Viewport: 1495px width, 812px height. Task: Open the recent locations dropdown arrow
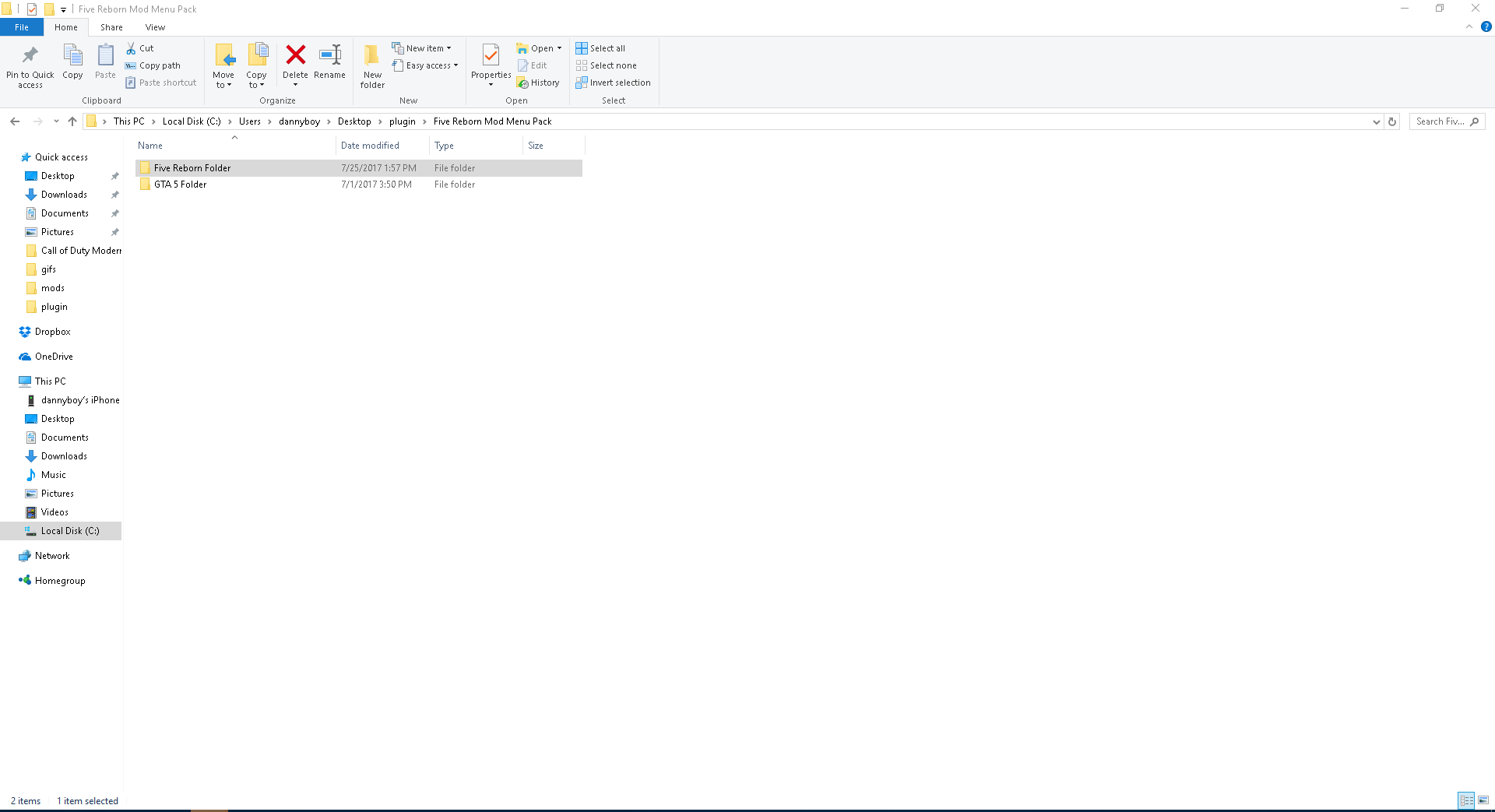tap(56, 121)
